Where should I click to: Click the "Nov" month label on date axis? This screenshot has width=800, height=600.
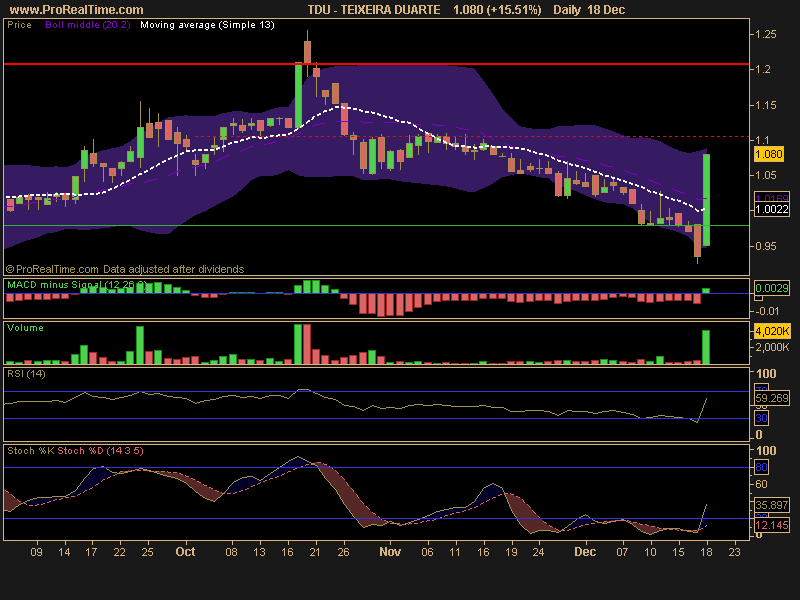(x=390, y=552)
